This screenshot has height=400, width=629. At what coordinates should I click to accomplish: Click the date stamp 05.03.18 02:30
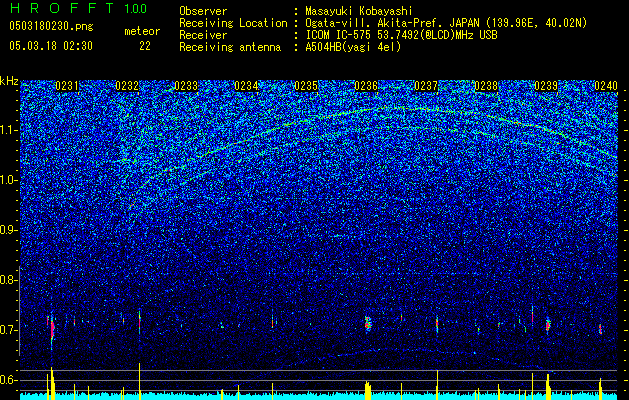point(51,46)
